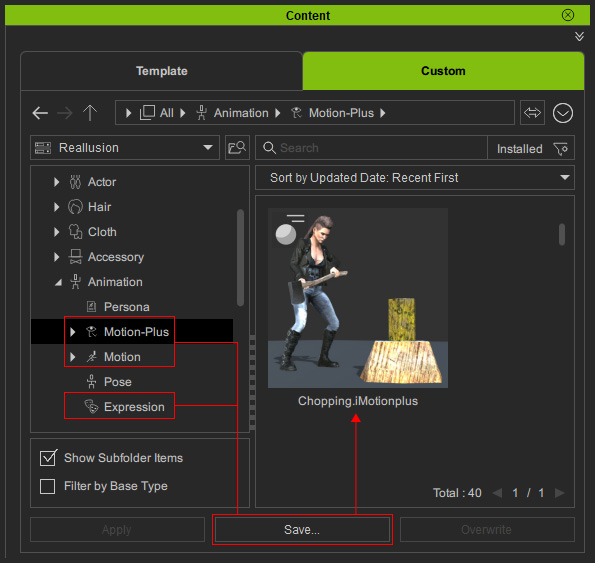Collapse panel with double chevron icon
Viewport: 595px width, 563px height.
pyautogui.click(x=579, y=36)
